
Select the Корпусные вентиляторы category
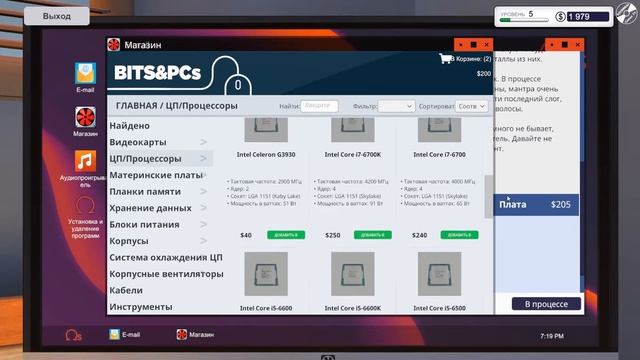166,274
